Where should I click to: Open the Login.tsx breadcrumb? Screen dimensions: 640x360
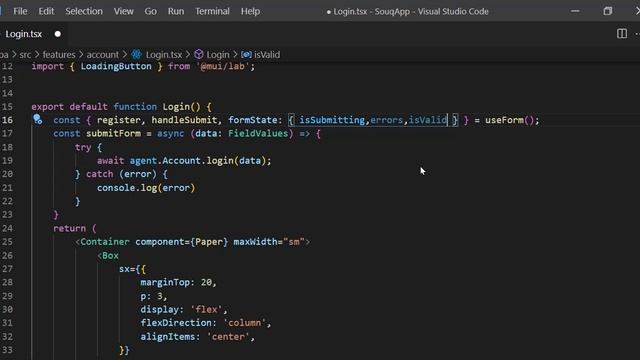click(164, 54)
